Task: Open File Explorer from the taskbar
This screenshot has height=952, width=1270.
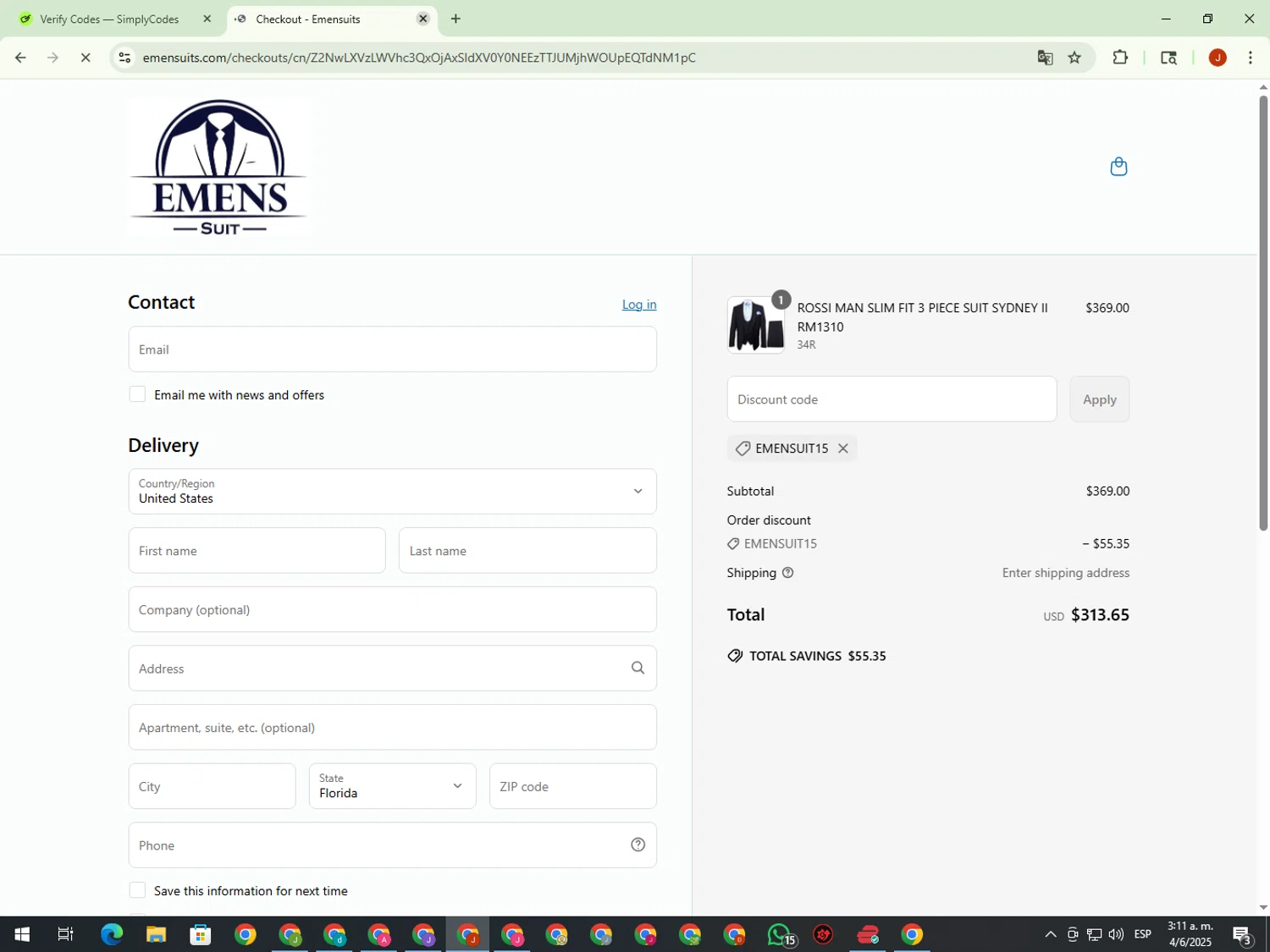Action: [156, 934]
